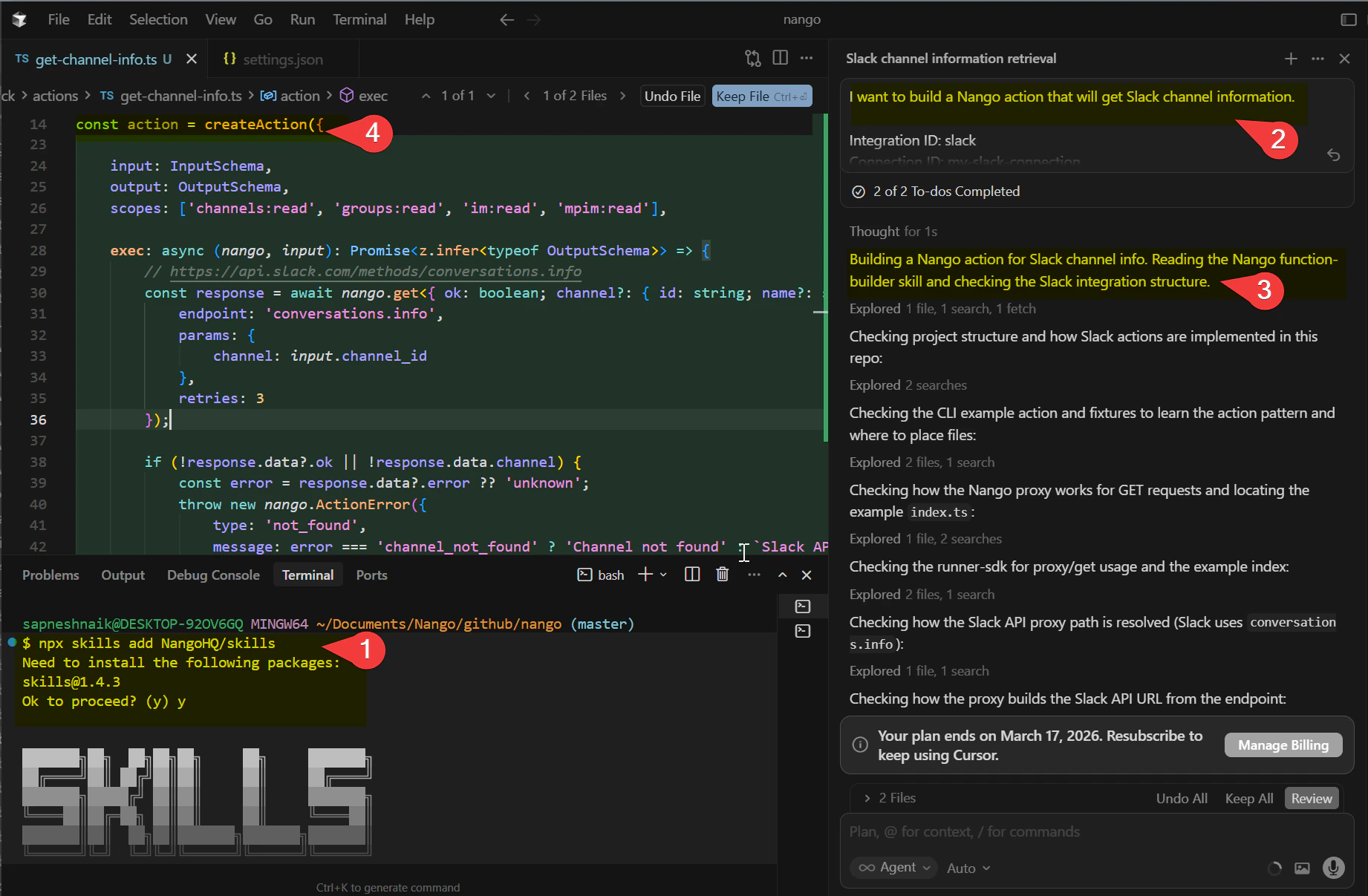Go to the next change with the down chevron

point(491,96)
